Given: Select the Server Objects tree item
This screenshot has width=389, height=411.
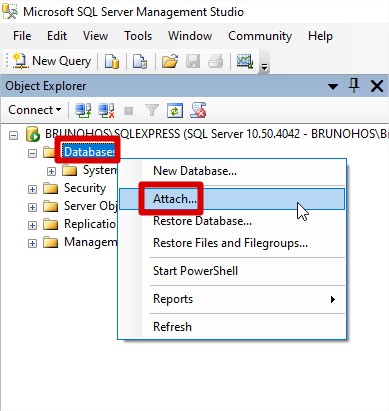Looking at the screenshot, I should 90,206.
